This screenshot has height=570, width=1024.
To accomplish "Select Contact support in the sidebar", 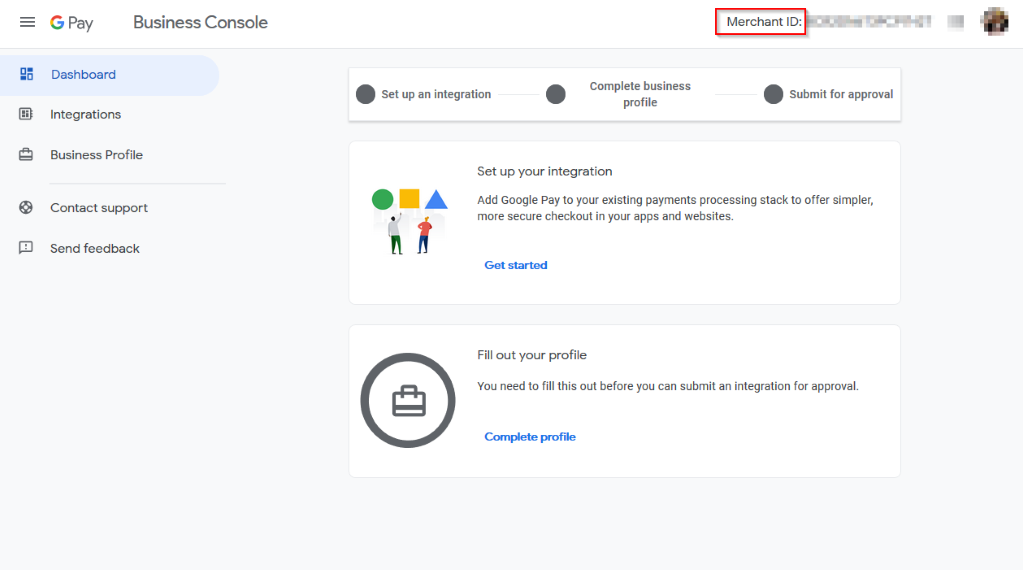I will pyautogui.click(x=99, y=208).
